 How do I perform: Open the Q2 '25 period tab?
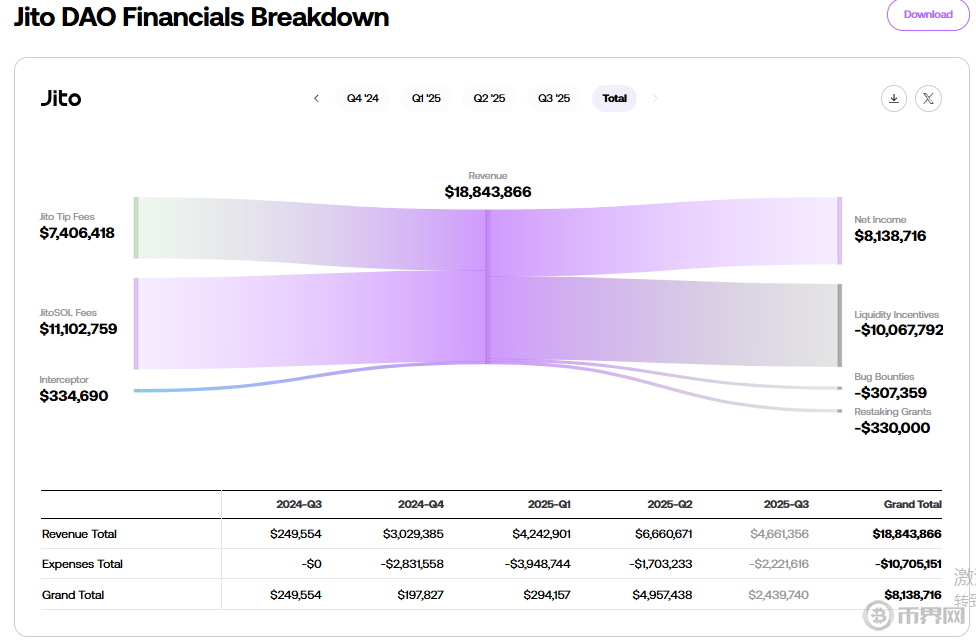(x=489, y=98)
